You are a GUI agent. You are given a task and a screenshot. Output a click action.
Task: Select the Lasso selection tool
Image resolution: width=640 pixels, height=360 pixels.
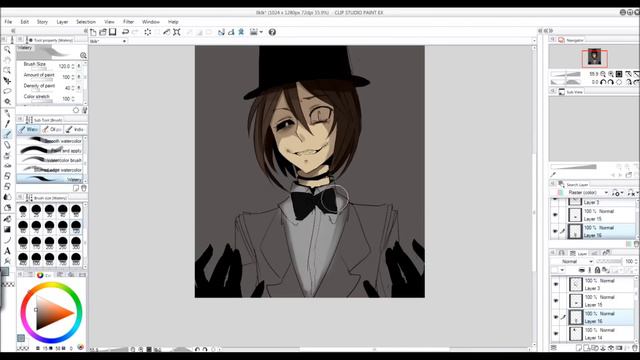tap(7, 91)
